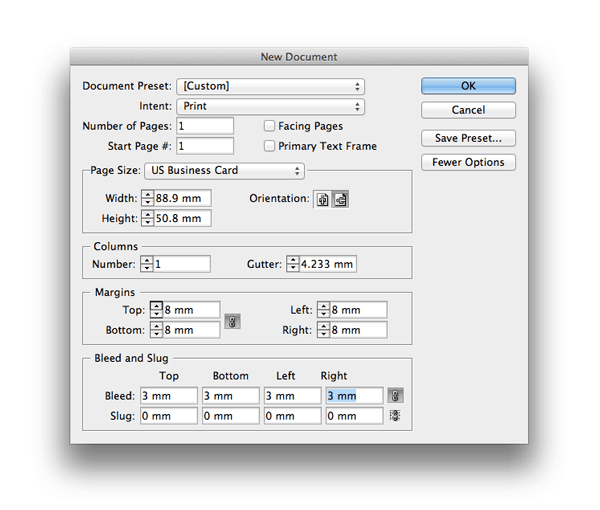
Task: Focus the Number of Pages field
Action: click(x=205, y=126)
